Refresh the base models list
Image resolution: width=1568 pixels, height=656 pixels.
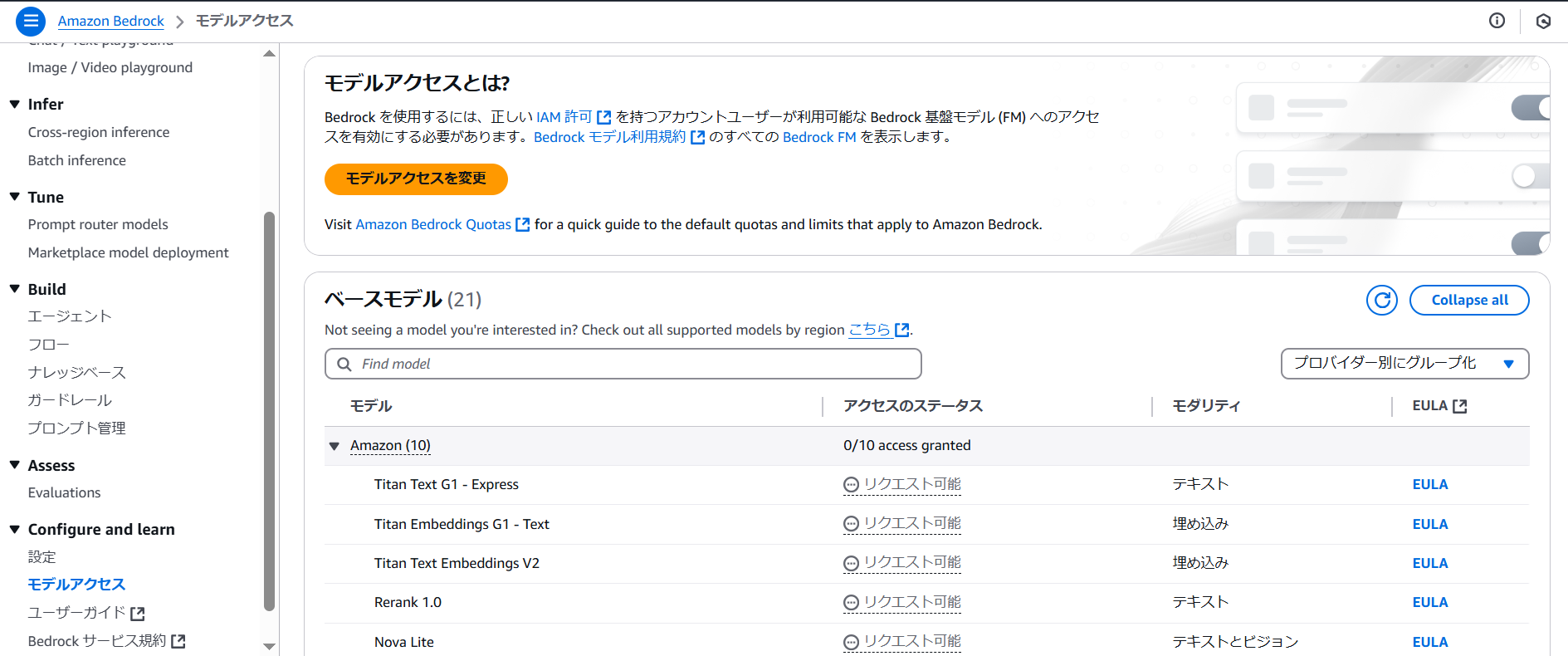coord(1382,300)
